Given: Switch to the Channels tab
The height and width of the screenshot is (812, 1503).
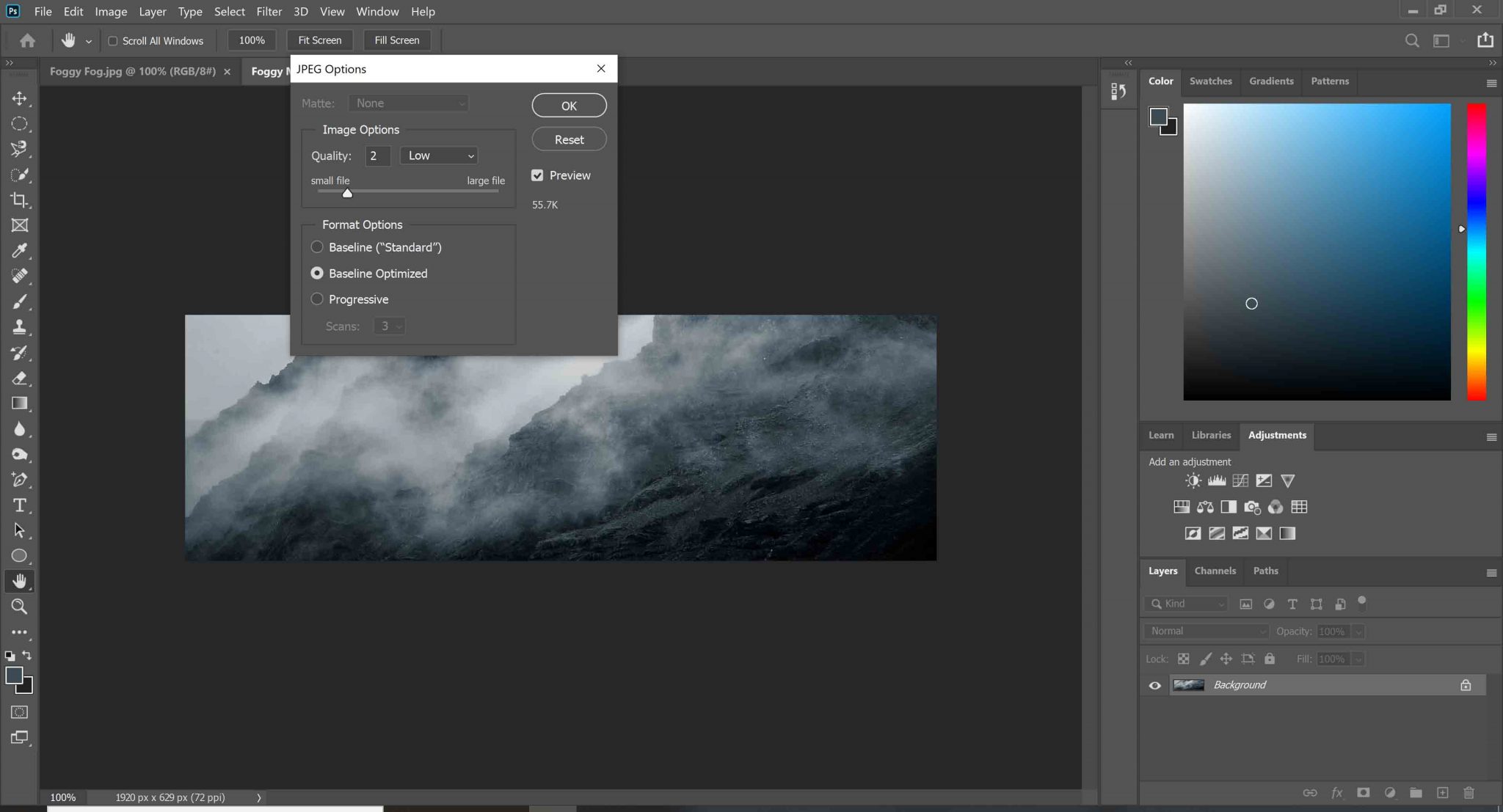Looking at the screenshot, I should click(x=1215, y=571).
